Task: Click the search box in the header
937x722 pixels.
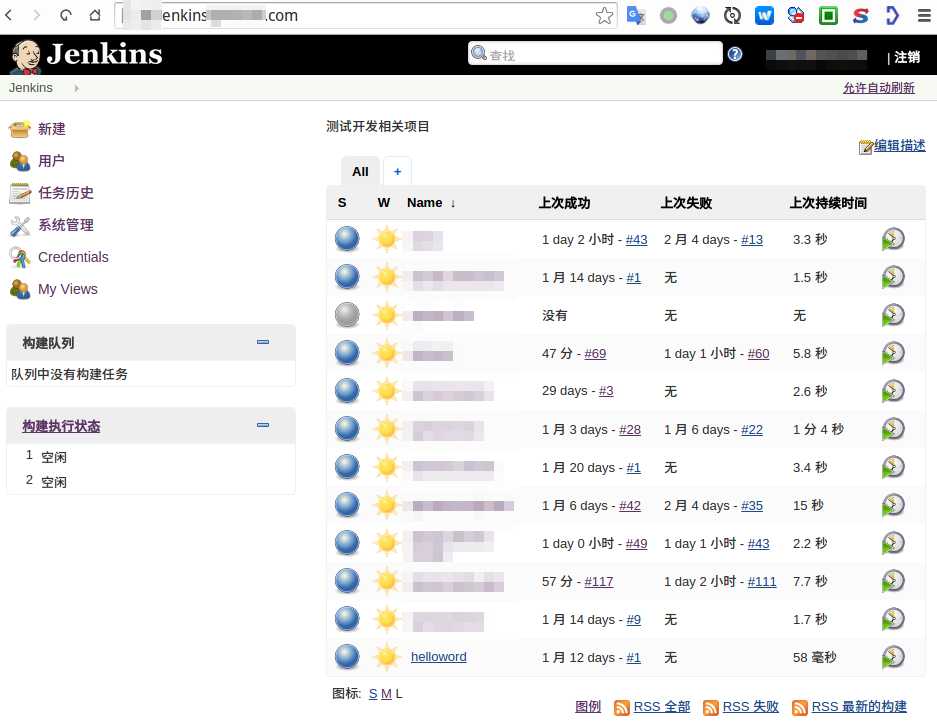Action: click(x=595, y=54)
